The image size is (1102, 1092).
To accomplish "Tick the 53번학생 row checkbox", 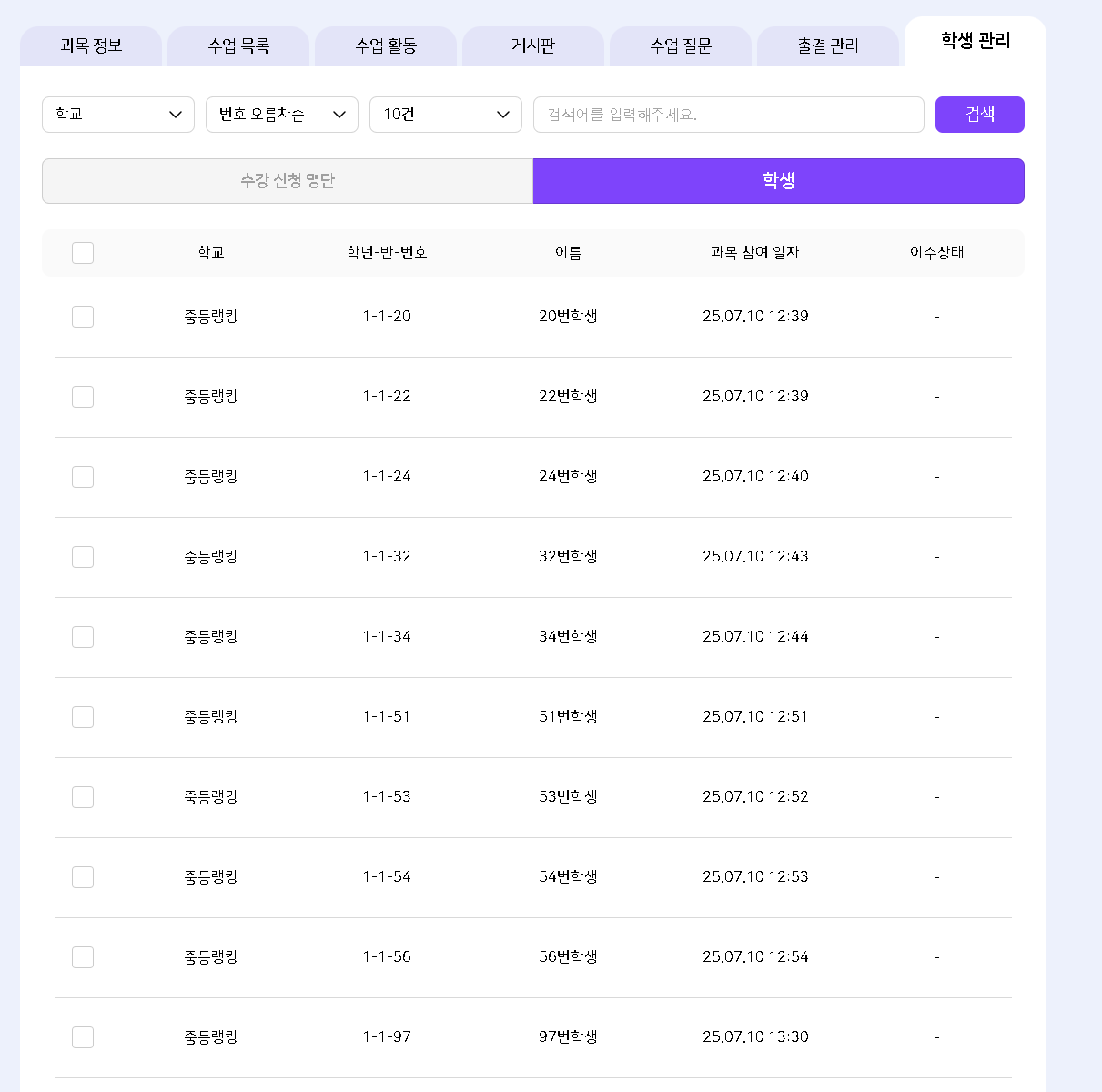I will (83, 797).
